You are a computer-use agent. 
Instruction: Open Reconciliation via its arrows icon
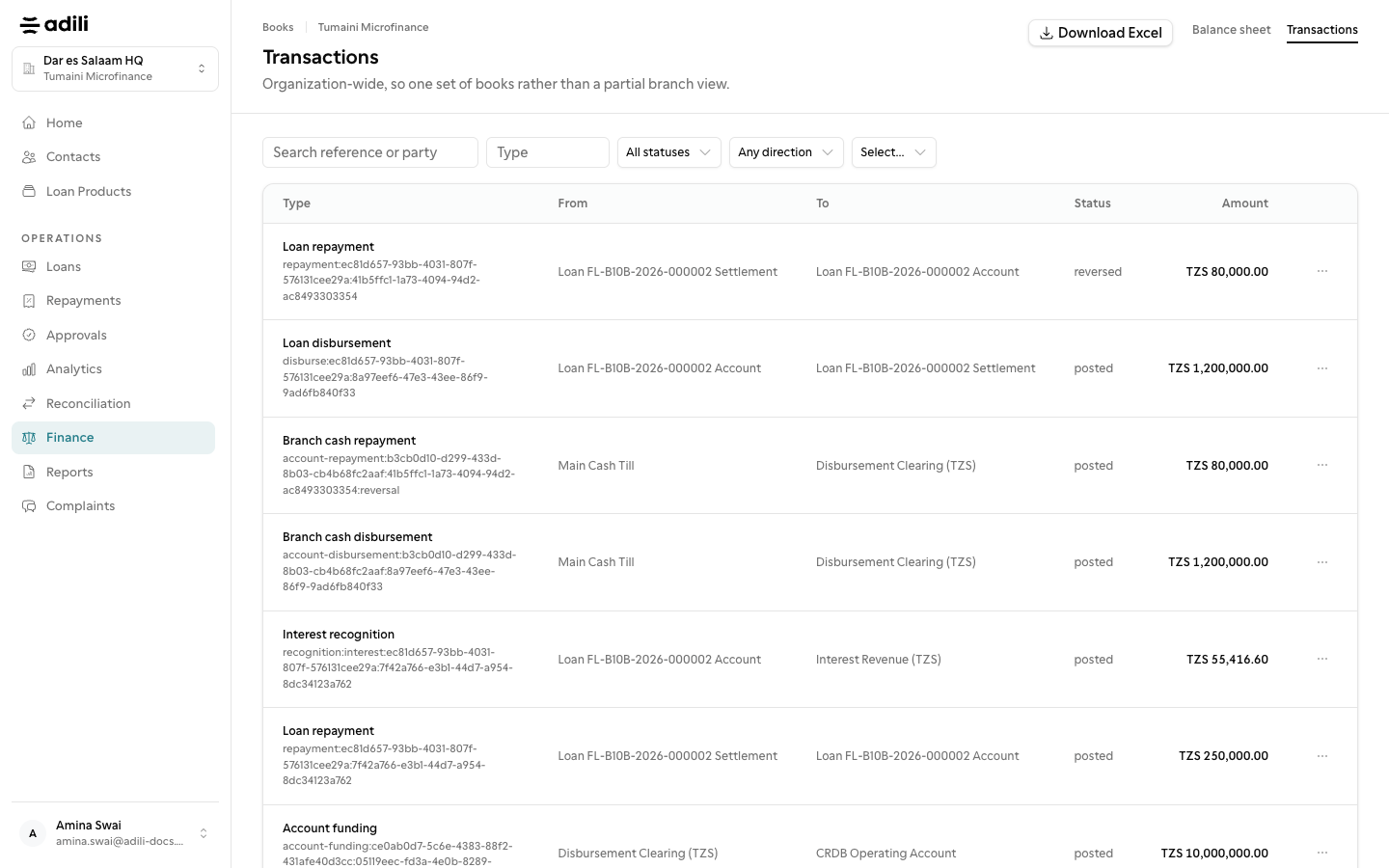tap(29, 403)
